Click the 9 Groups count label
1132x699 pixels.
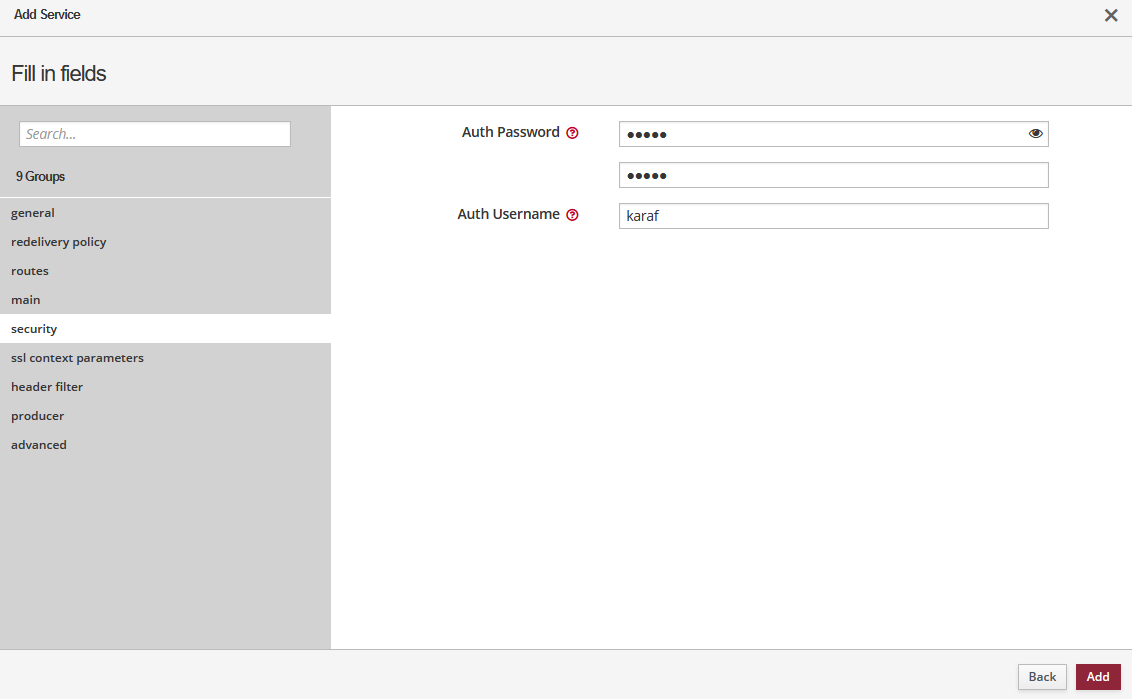[40, 177]
